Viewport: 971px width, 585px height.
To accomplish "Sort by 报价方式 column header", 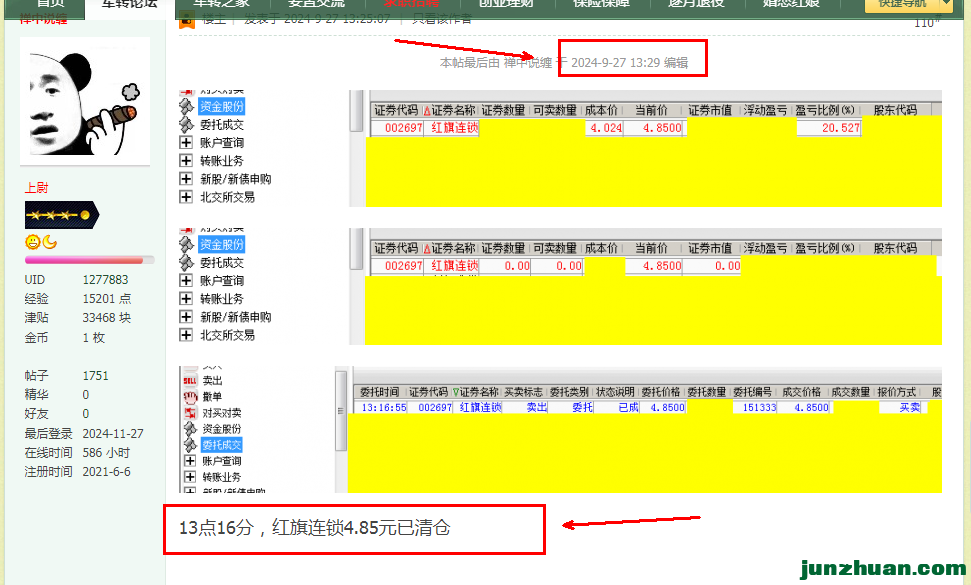I will [x=897, y=392].
